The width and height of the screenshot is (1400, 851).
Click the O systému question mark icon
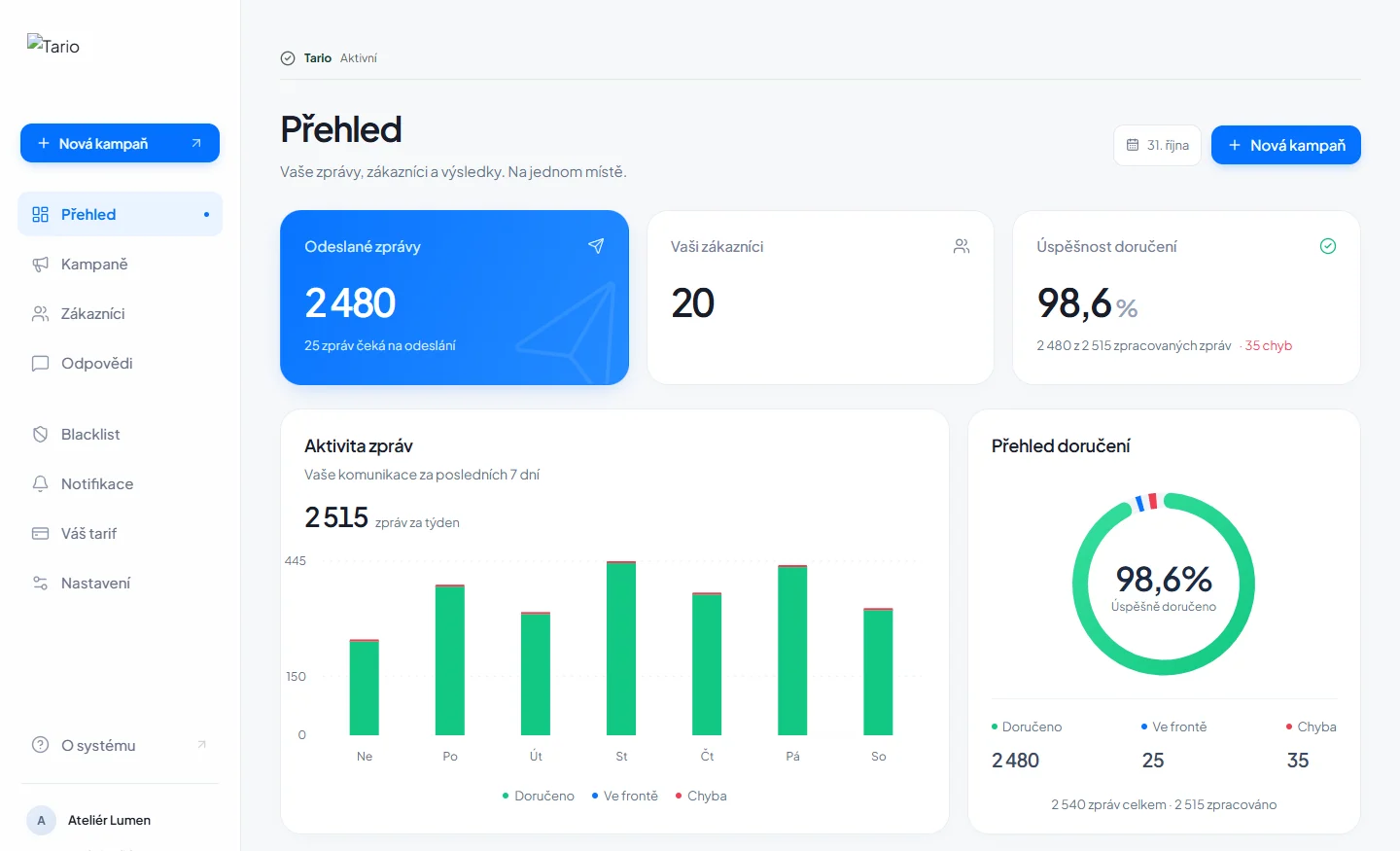[40, 745]
